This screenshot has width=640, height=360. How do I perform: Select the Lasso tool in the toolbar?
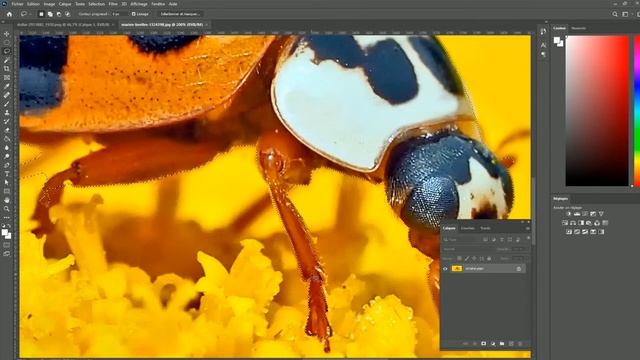7,51
